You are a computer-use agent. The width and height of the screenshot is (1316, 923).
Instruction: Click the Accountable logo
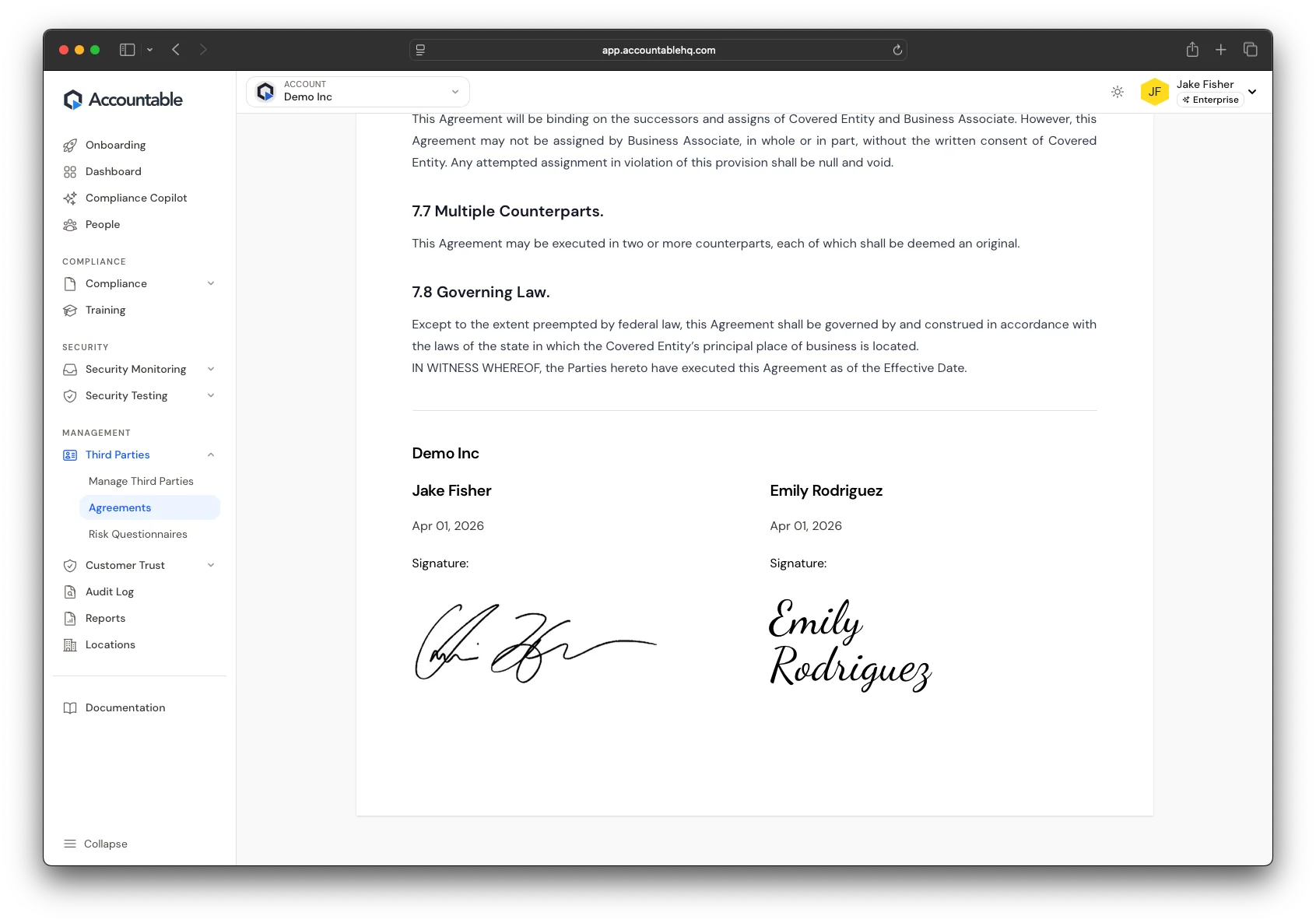pos(123,100)
